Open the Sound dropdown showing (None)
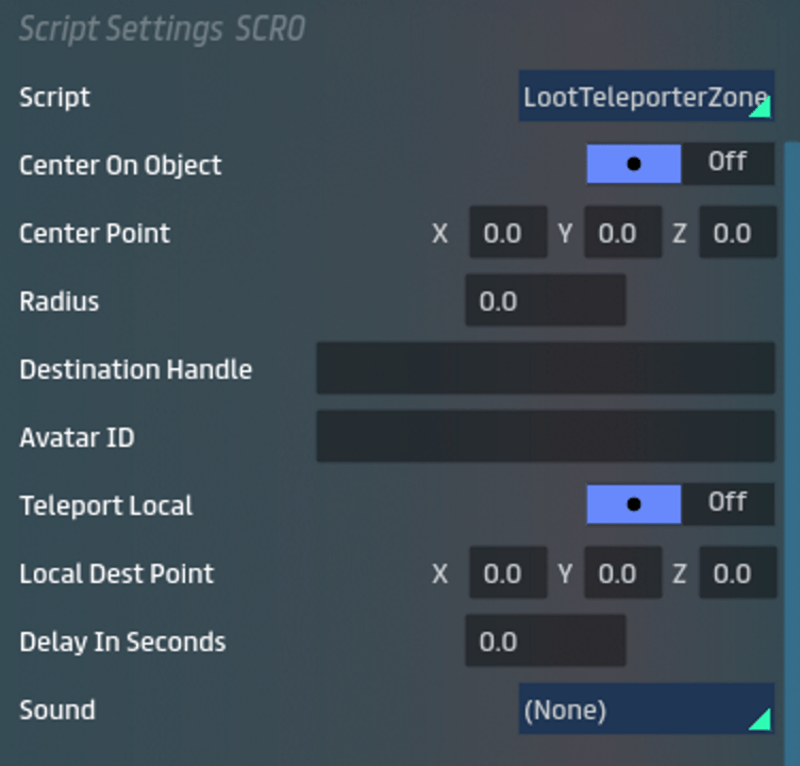Viewport: 800px width, 766px height. 645,710
